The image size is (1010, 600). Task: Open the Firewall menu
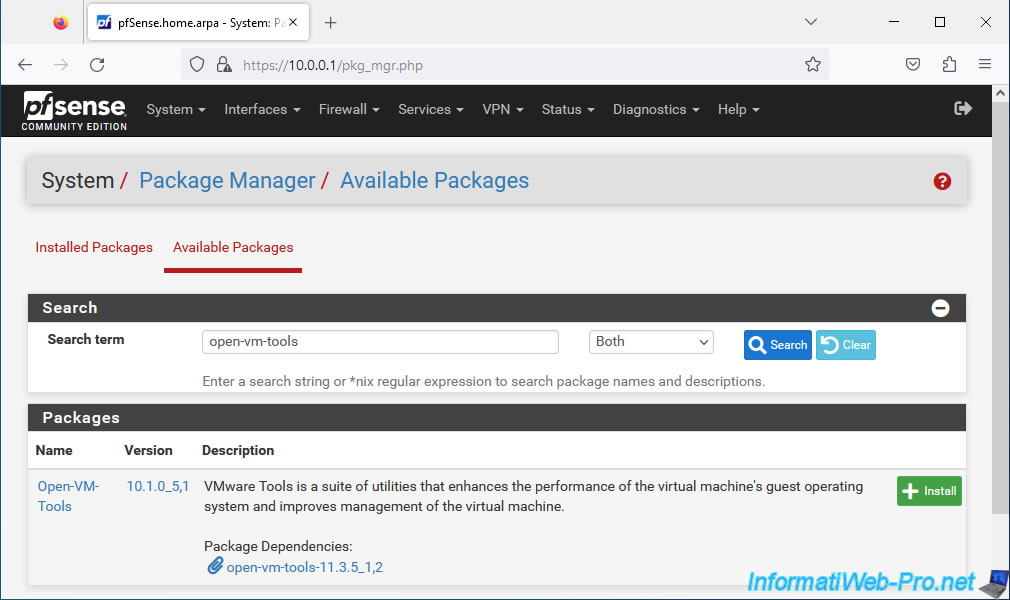tap(349, 110)
